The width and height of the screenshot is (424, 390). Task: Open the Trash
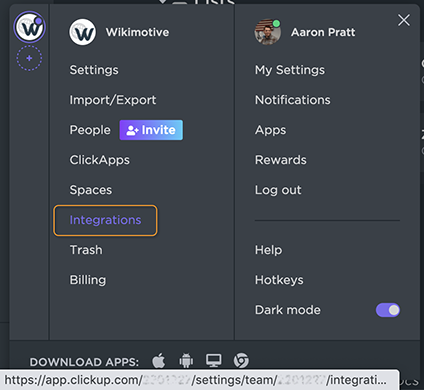tap(86, 250)
